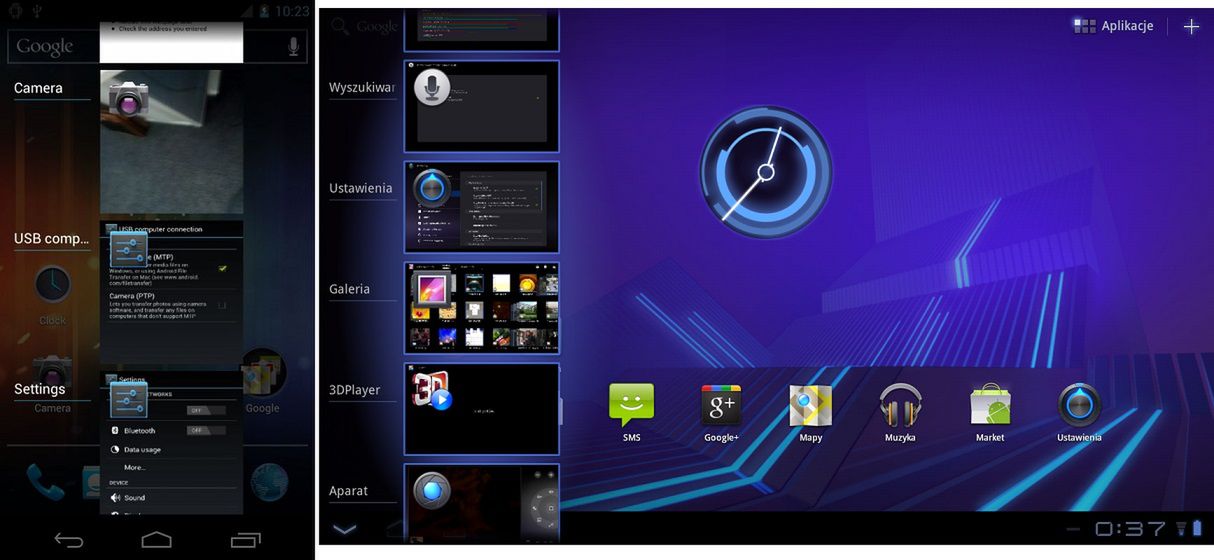Tap the battery icon in phone status bar
Screen dimensions: 1214x560
tap(263, 11)
